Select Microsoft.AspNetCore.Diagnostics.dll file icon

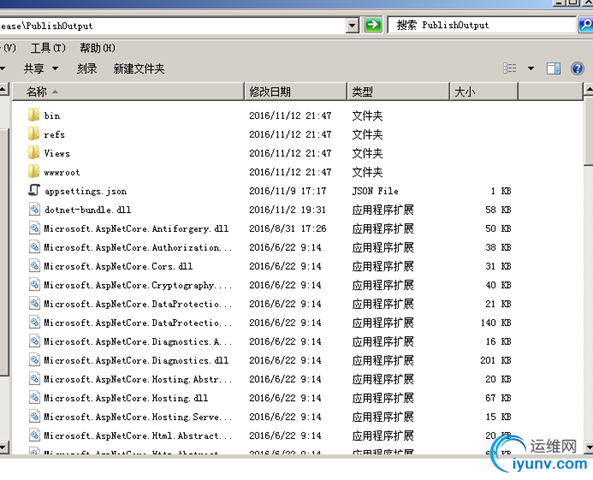[34, 360]
